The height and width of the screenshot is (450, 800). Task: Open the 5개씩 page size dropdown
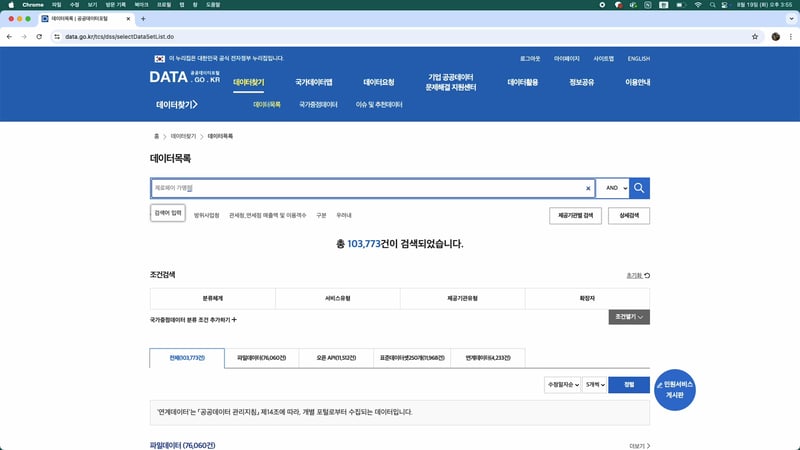pyautogui.click(x=595, y=384)
